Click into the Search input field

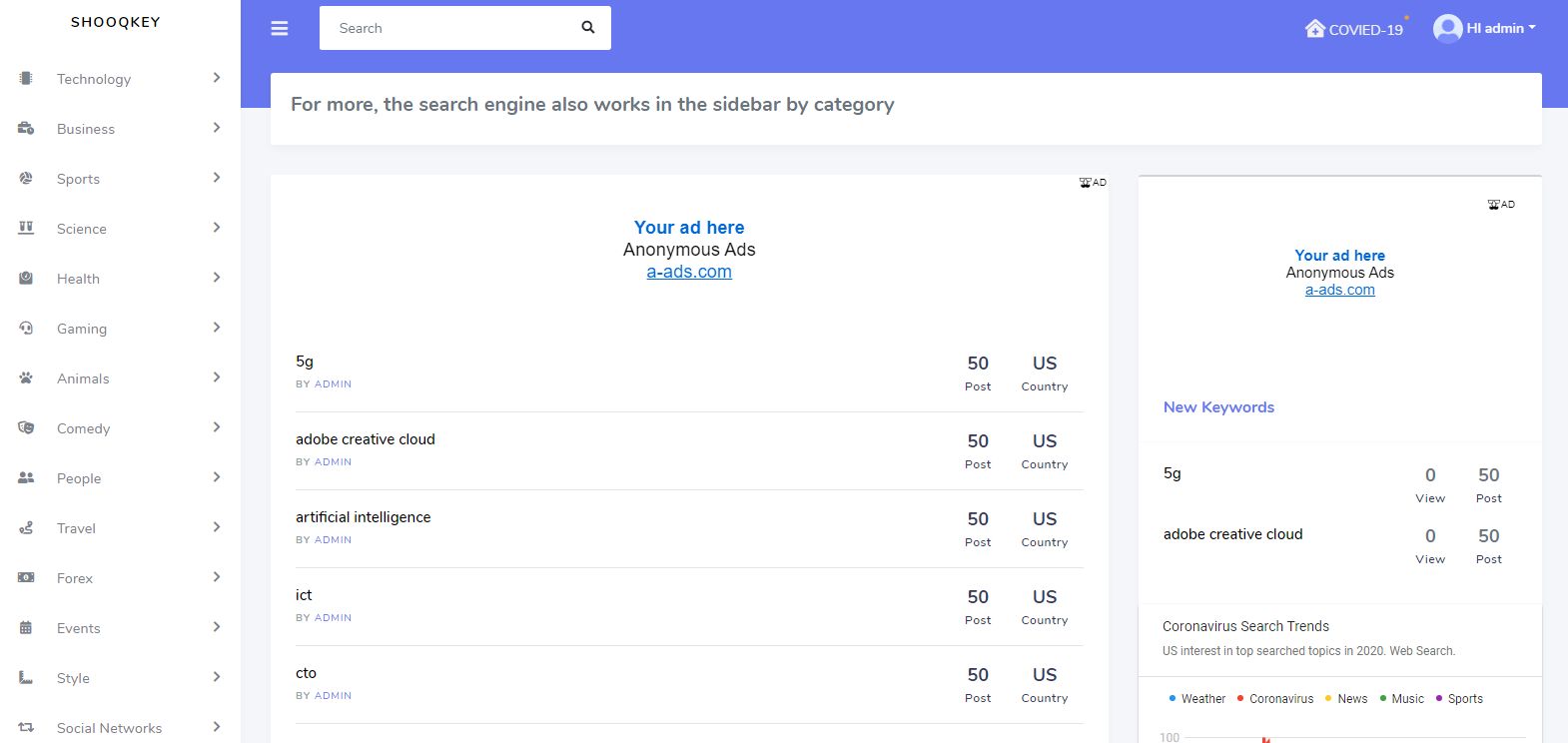coord(449,28)
